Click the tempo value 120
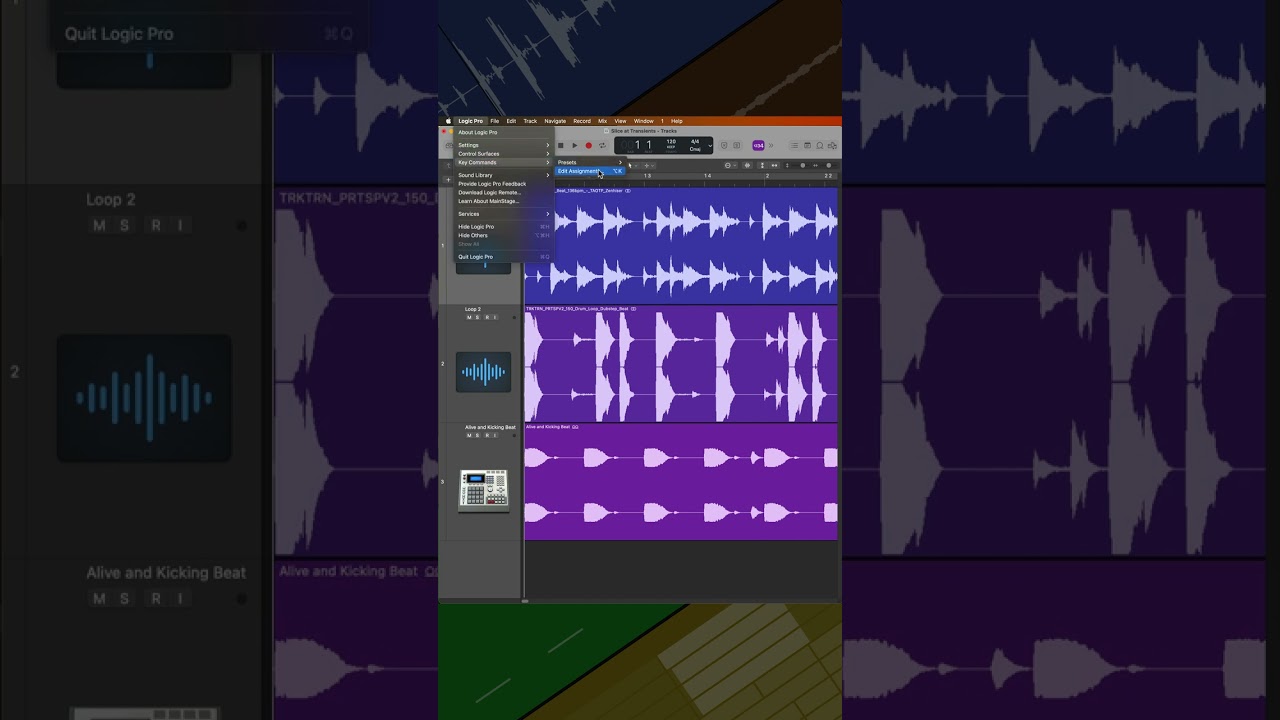The image size is (1280, 720). click(x=671, y=142)
